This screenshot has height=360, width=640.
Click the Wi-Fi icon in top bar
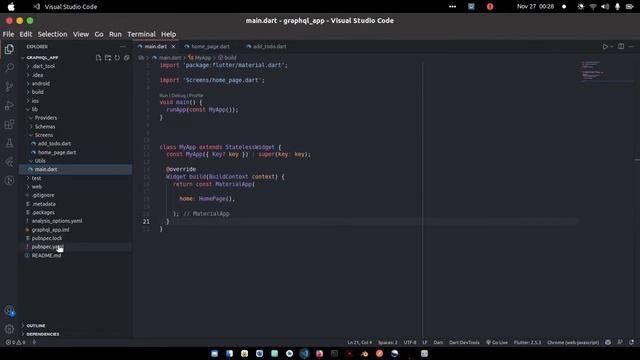click(x=593, y=7)
